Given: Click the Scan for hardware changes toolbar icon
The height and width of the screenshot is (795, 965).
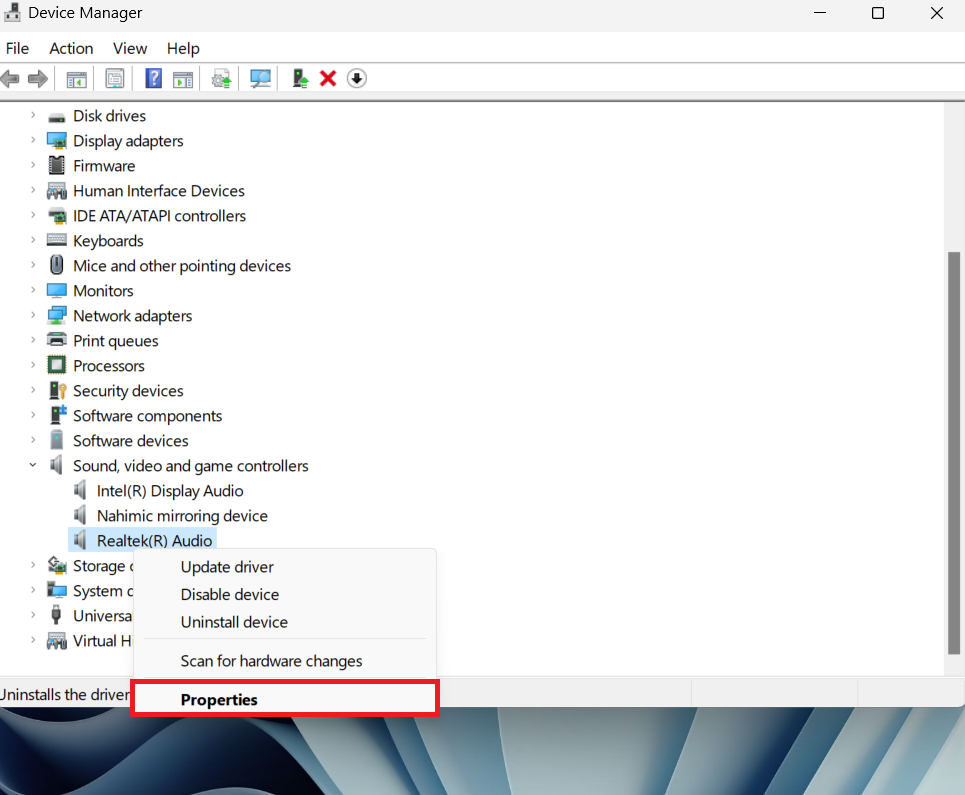Looking at the screenshot, I should click(x=260, y=78).
